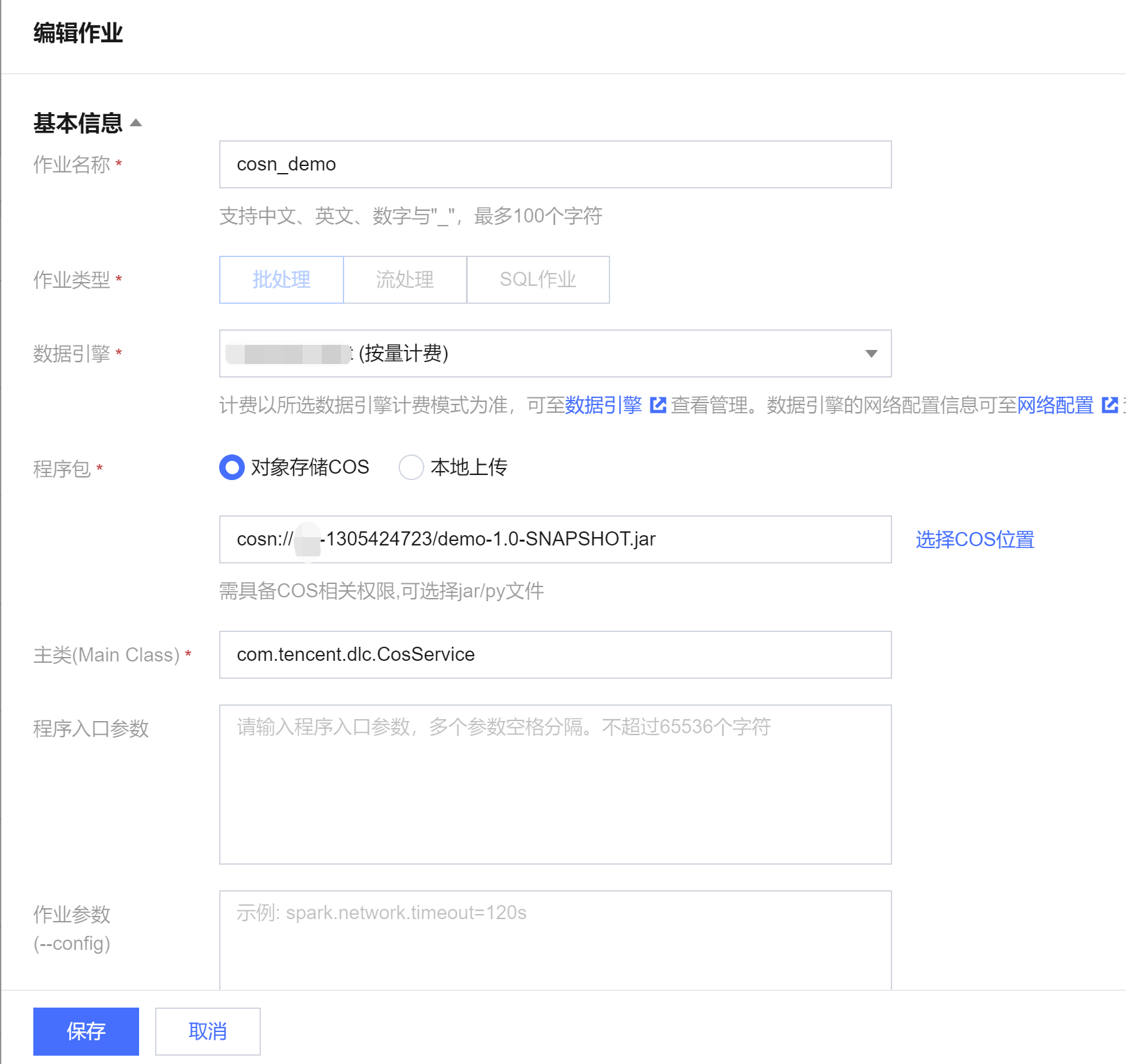Focus the 程序入口参数 text area
This screenshot has height=1064, width=1126.
(555, 785)
